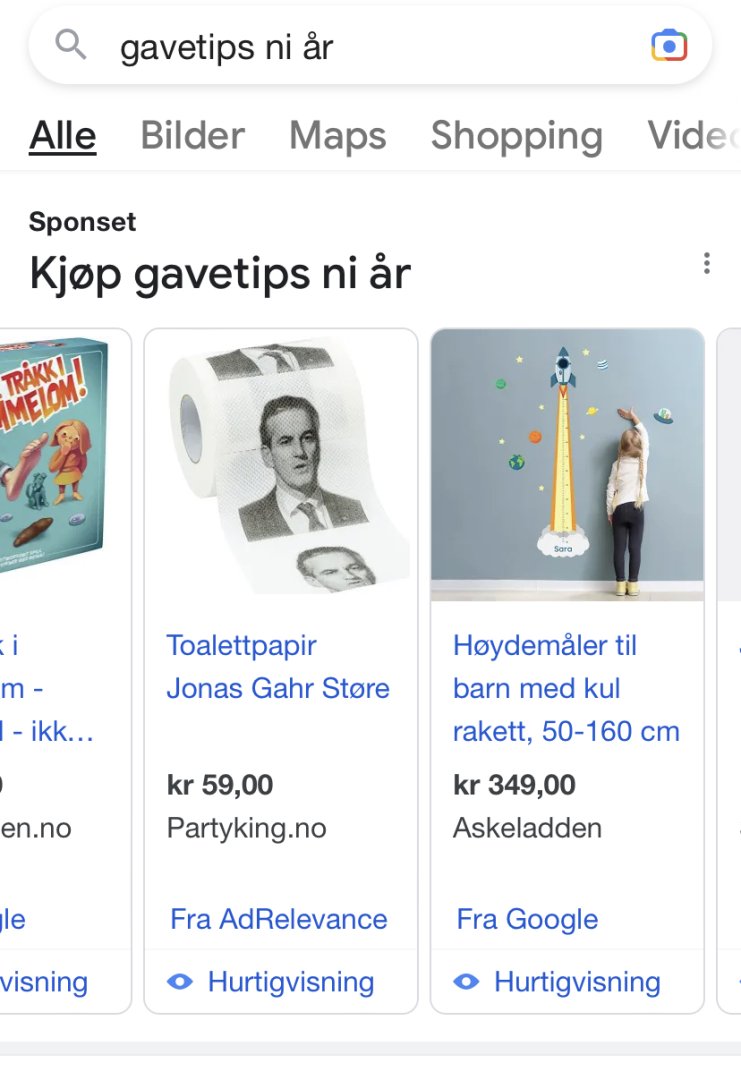Image resolution: width=741 pixels, height=1080 pixels.
Task: Open the 'Høydemåler til barn' product link
Action: click(566, 688)
